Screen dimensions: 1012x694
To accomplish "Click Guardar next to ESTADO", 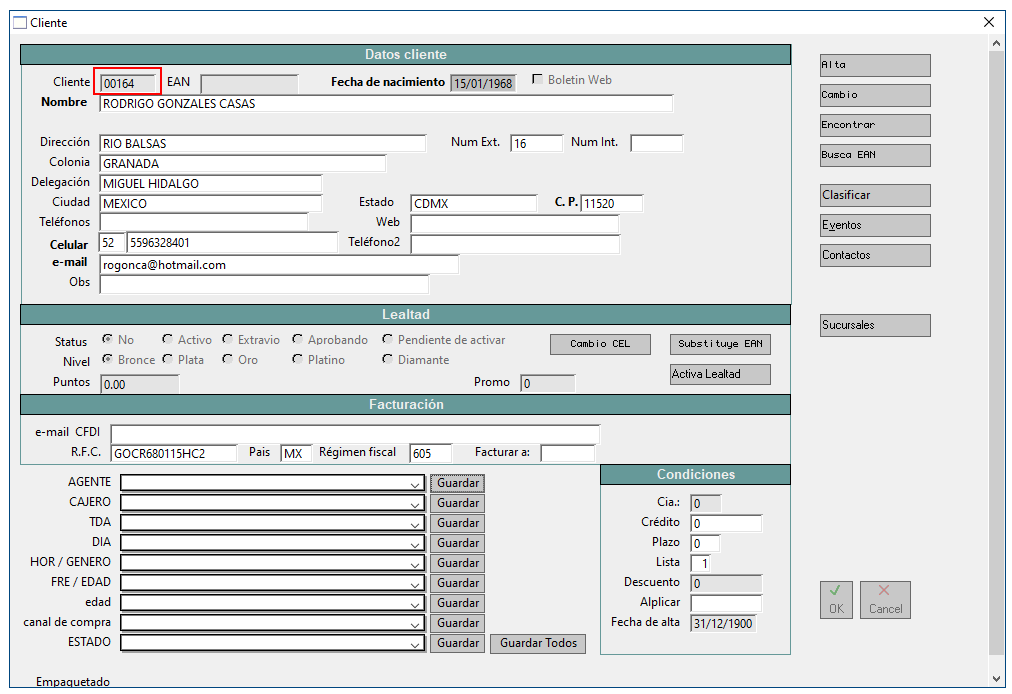I will pyautogui.click(x=458, y=644).
